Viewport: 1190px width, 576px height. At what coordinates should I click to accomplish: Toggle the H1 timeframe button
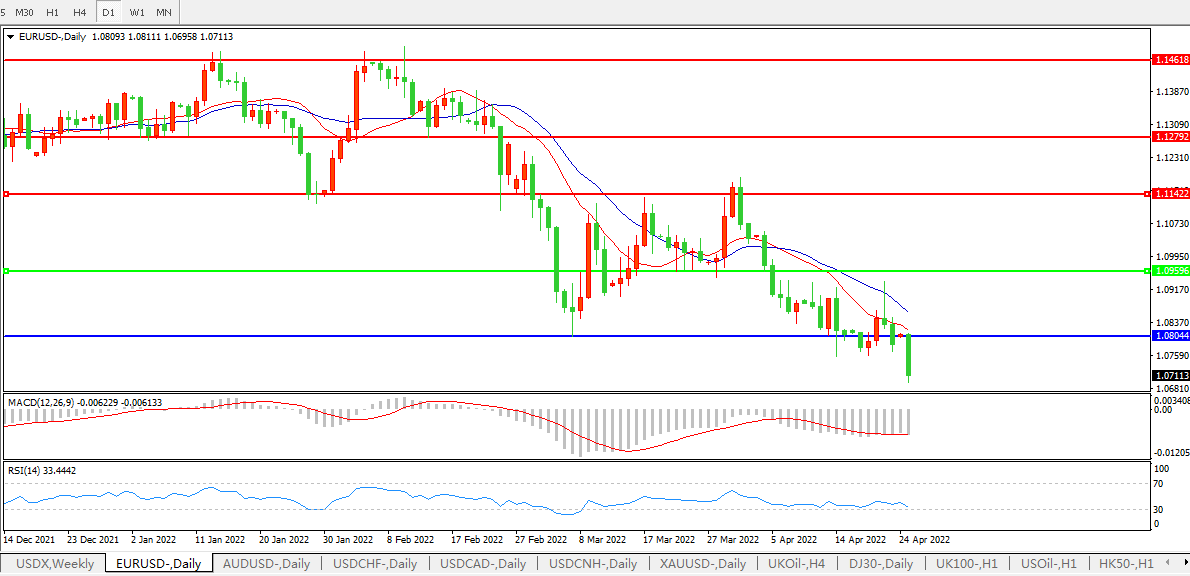[53, 11]
